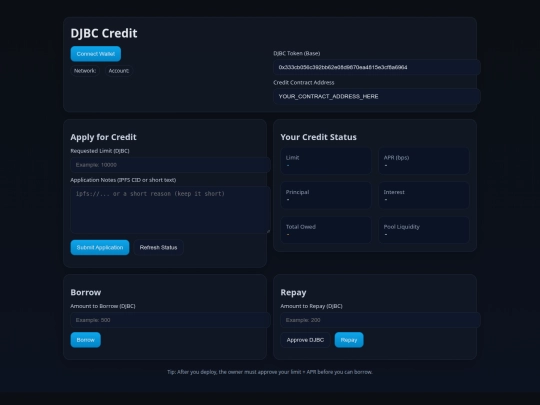540x405 pixels.
Task: Click the Apply for Credit heading
Action: (x=103, y=137)
